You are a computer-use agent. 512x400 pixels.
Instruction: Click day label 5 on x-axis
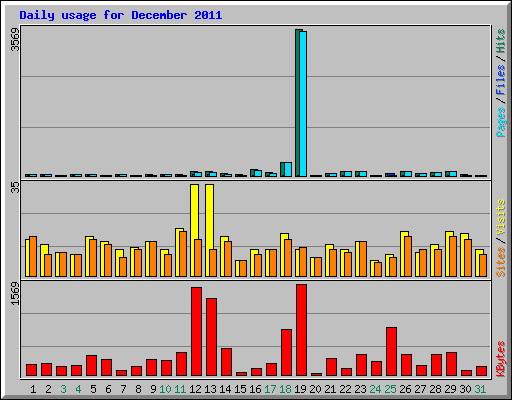click(93, 389)
